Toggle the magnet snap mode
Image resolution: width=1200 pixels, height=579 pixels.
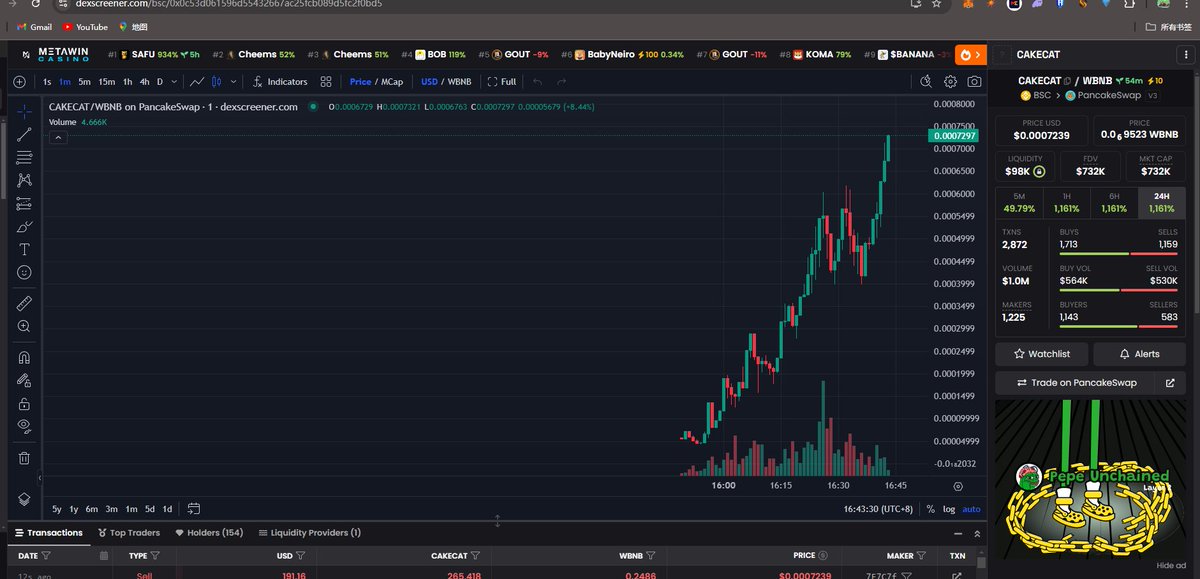tap(24, 357)
